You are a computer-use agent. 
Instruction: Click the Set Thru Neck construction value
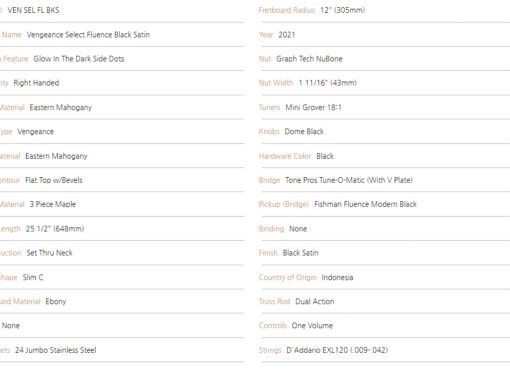pyautogui.click(x=49, y=253)
